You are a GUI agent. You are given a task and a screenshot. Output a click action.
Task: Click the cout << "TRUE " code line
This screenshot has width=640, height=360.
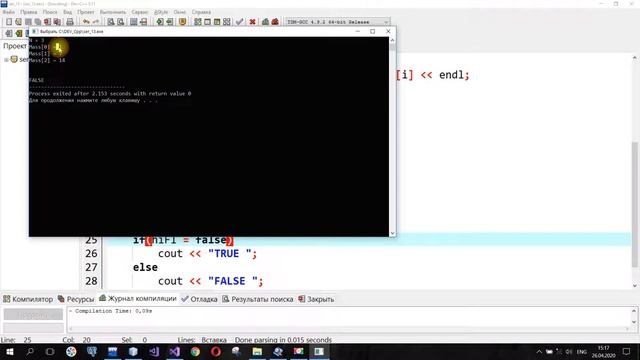tap(207, 253)
